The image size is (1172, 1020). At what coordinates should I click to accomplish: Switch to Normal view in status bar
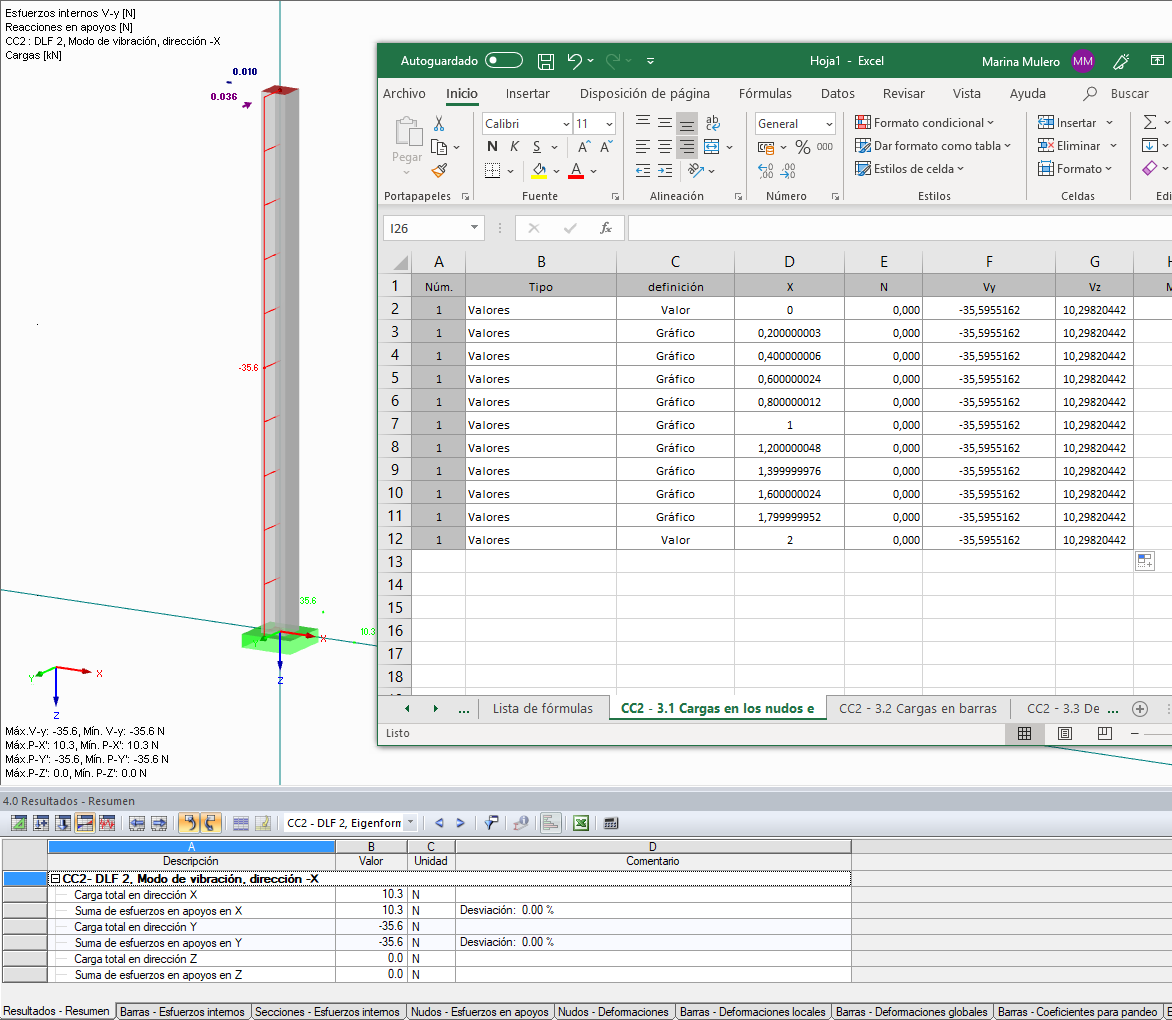(1024, 733)
